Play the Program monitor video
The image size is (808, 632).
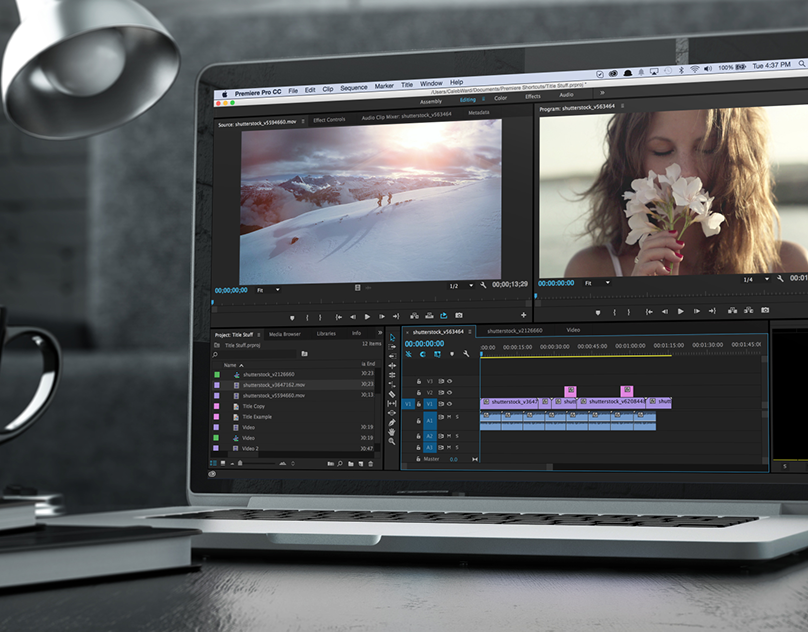pyautogui.click(x=681, y=311)
